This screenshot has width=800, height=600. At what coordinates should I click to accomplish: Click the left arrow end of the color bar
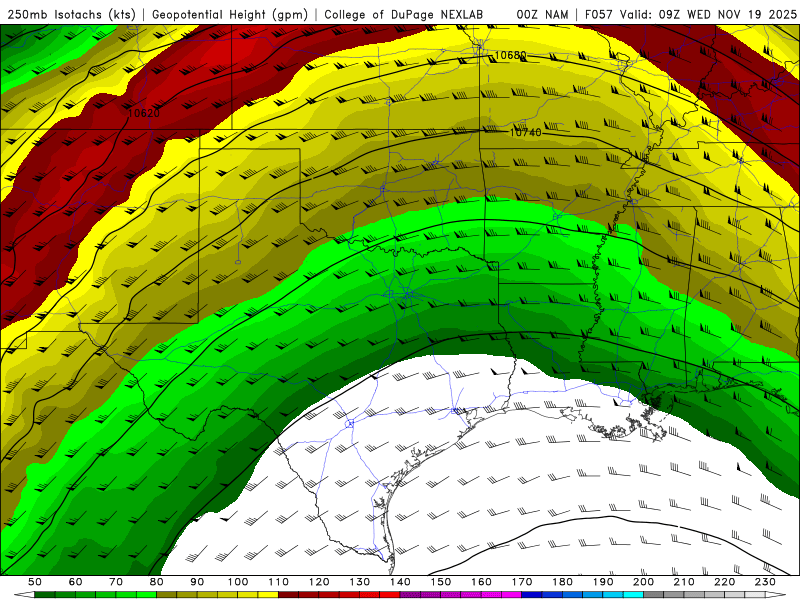(x=23, y=595)
